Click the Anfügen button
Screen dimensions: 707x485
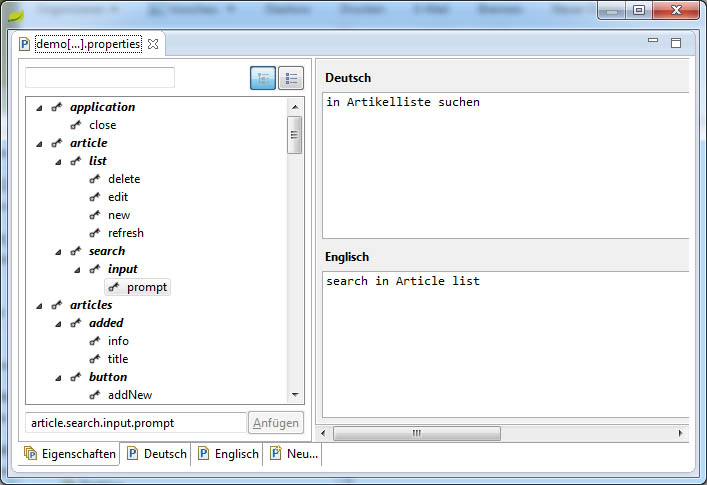click(275, 423)
